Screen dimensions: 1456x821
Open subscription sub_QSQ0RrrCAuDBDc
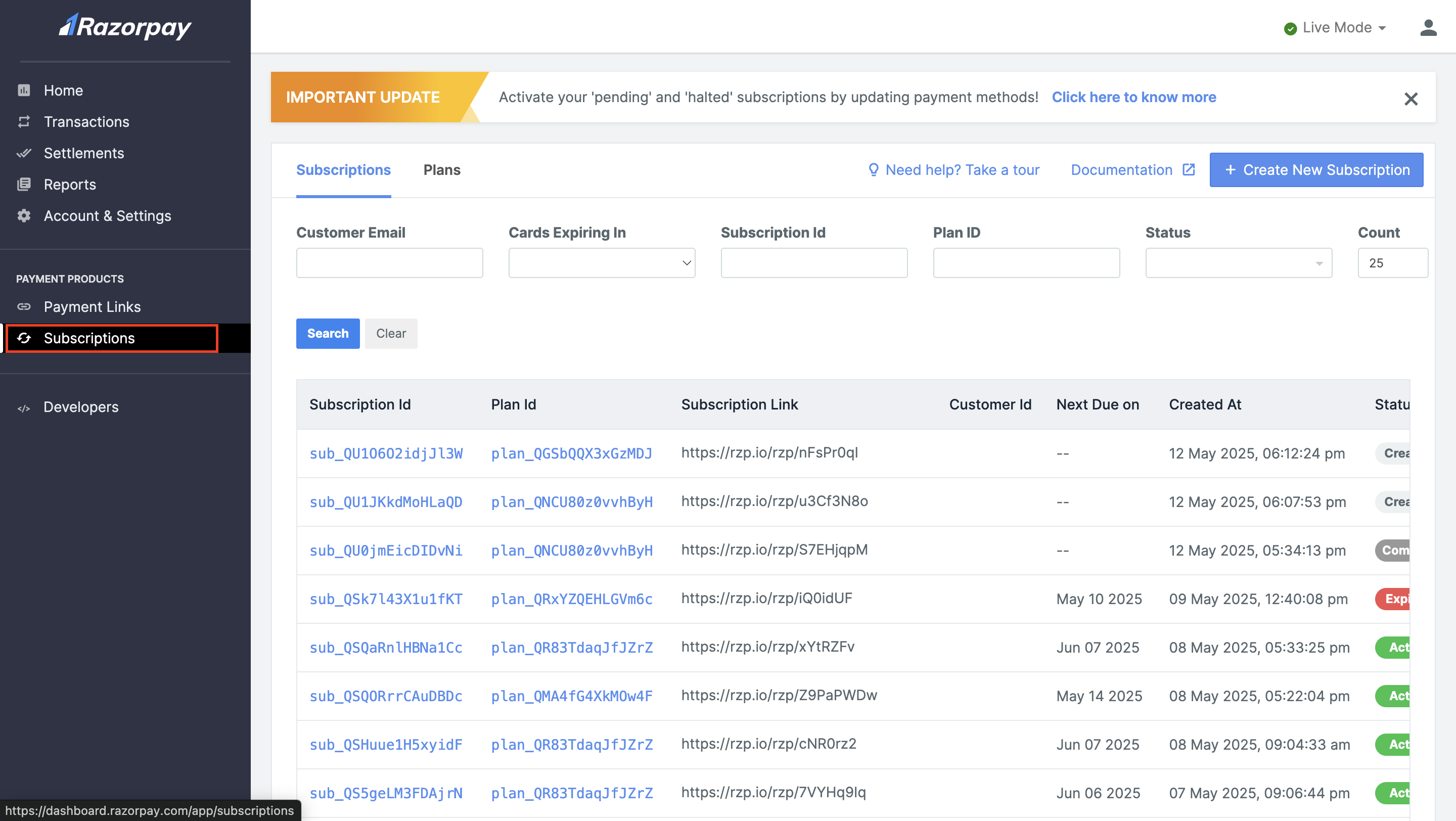386,696
